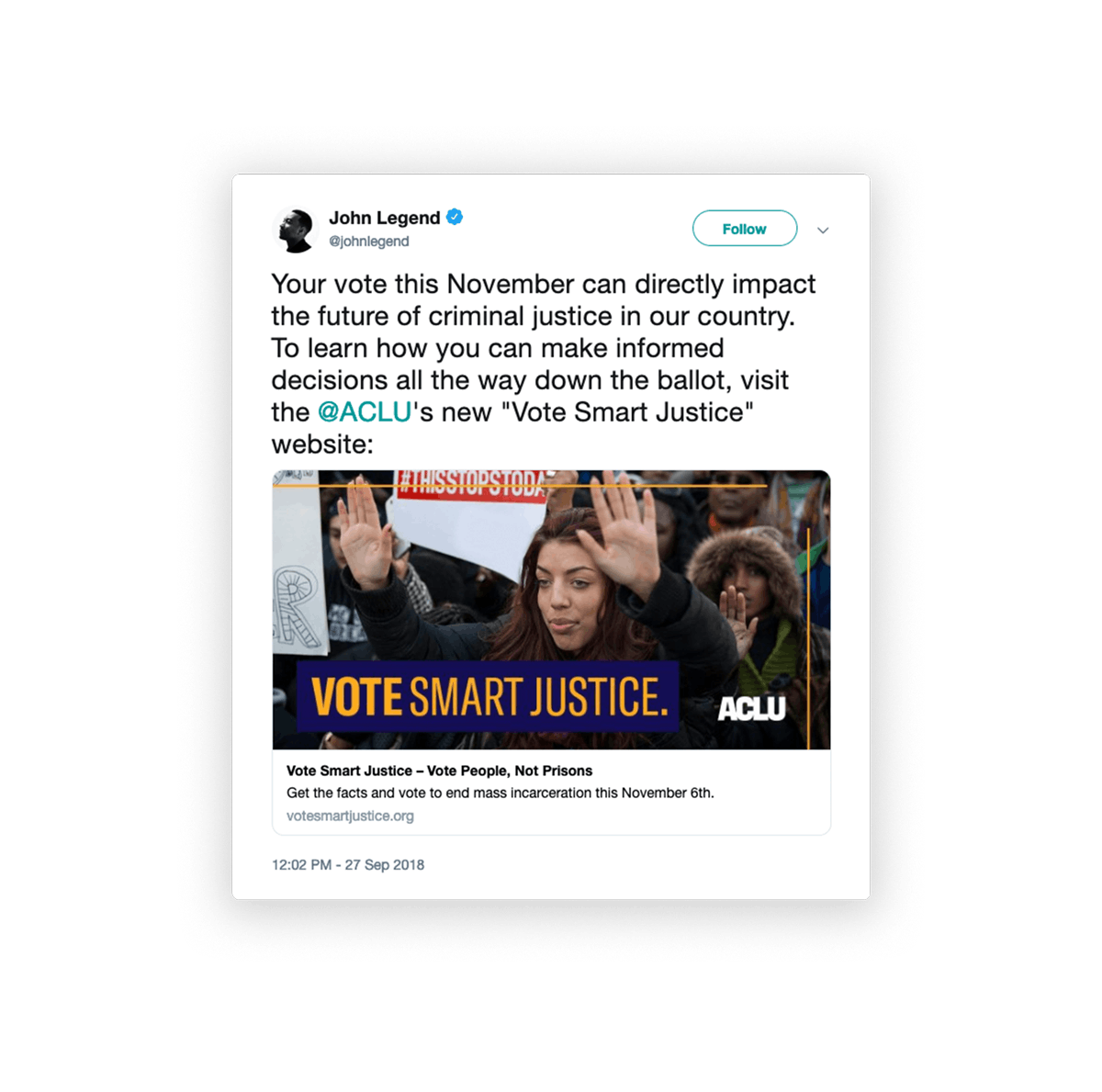
Task: Open the Vote Smart Justice preview image
Action: (x=551, y=610)
